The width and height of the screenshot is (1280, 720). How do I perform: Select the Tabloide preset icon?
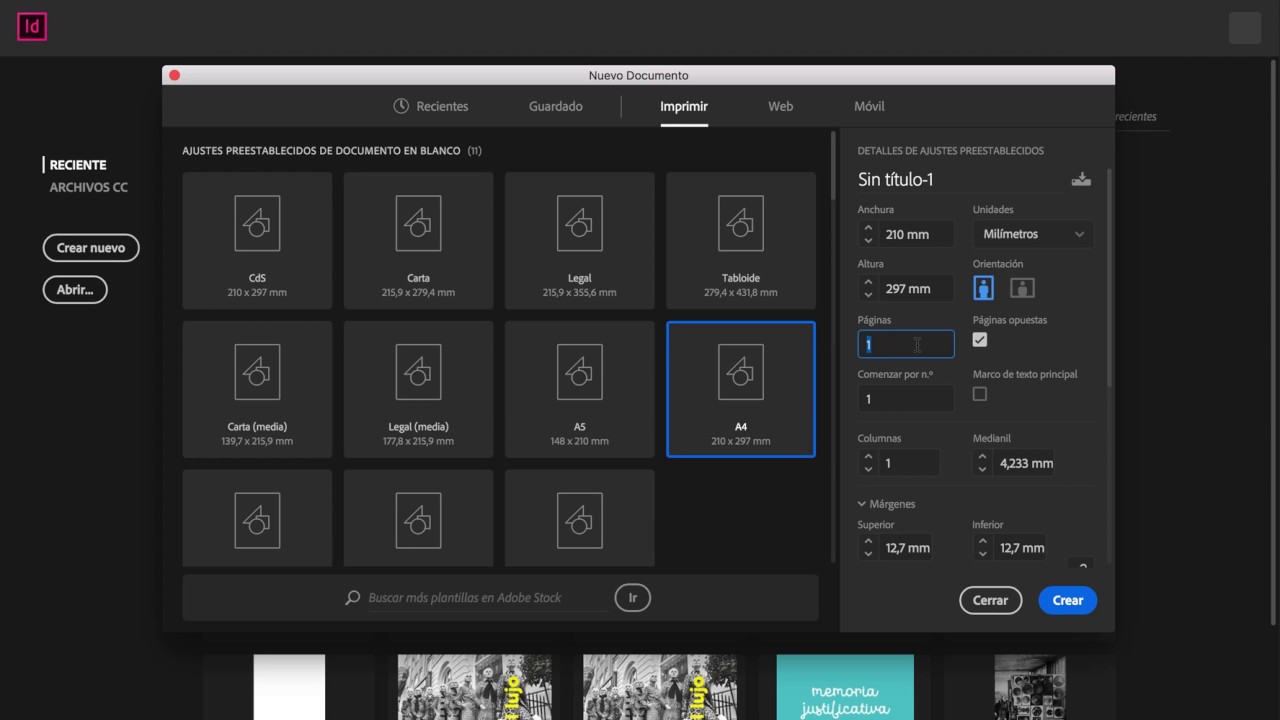(741, 223)
